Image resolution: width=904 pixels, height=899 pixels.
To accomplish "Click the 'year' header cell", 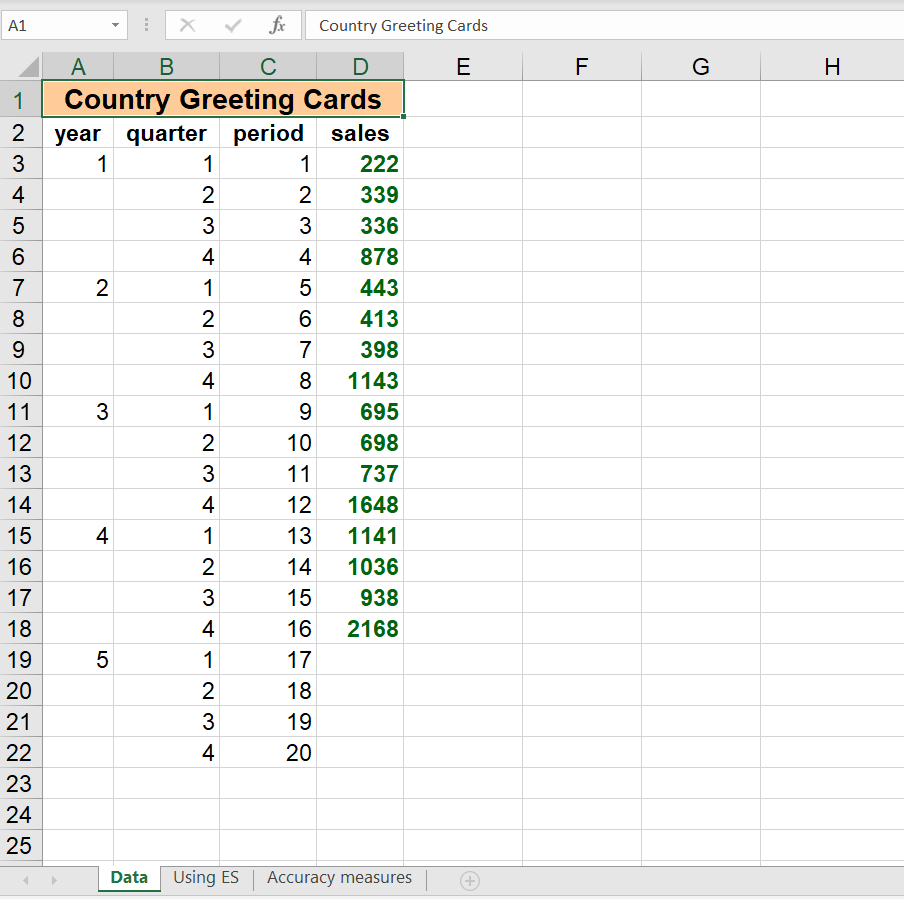I will point(78,133).
